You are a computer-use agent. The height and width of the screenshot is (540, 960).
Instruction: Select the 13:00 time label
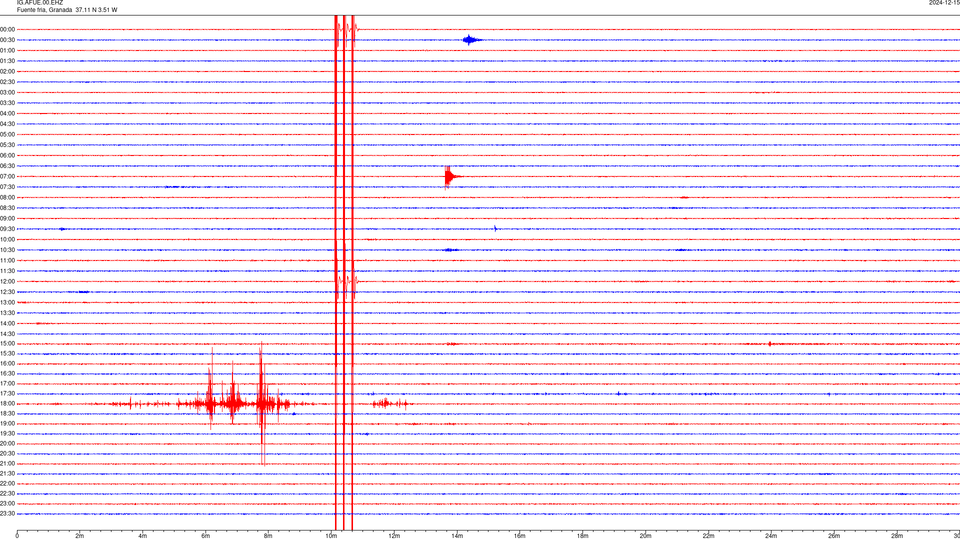coord(8,302)
